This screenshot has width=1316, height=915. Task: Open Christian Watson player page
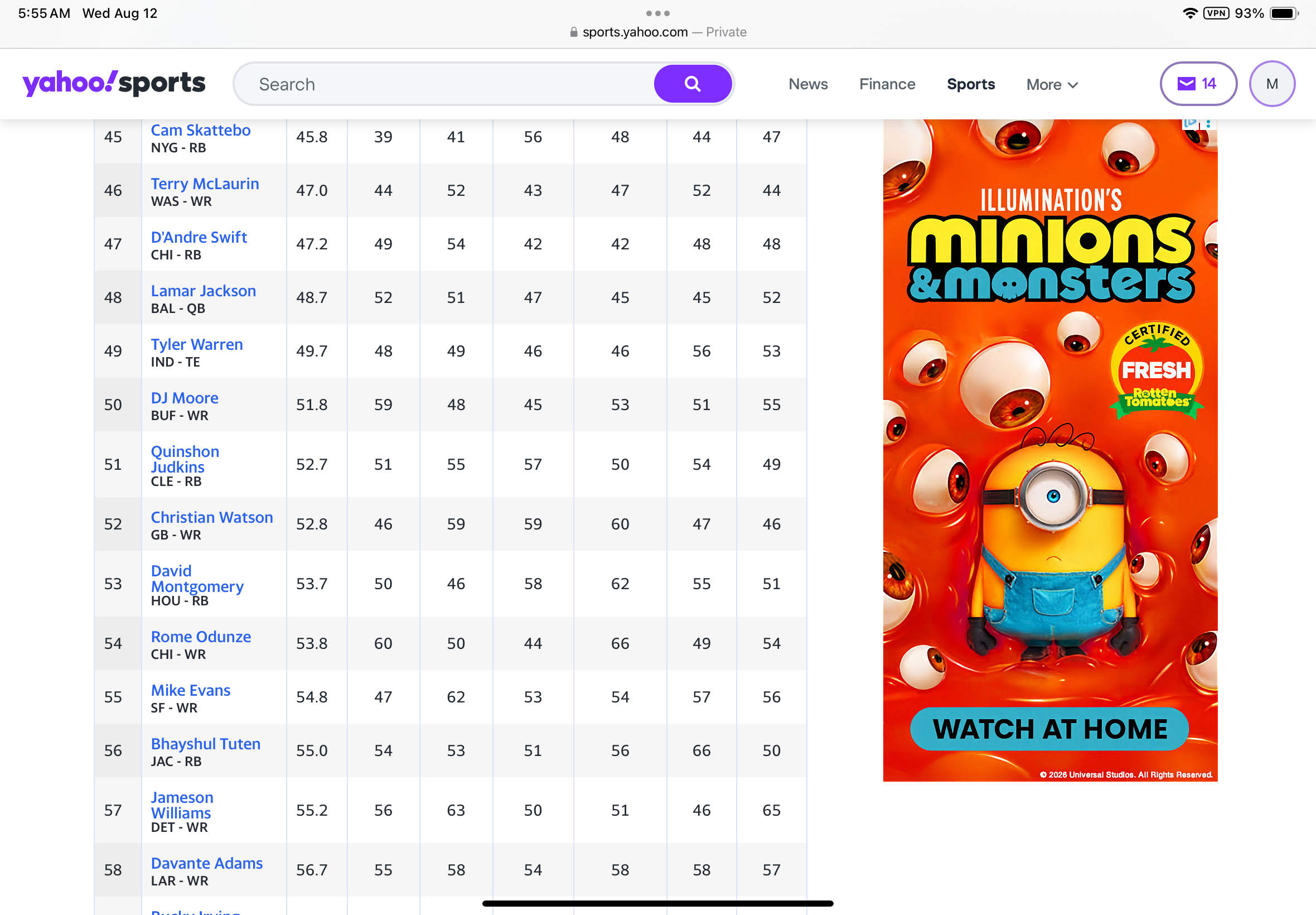[x=212, y=517]
